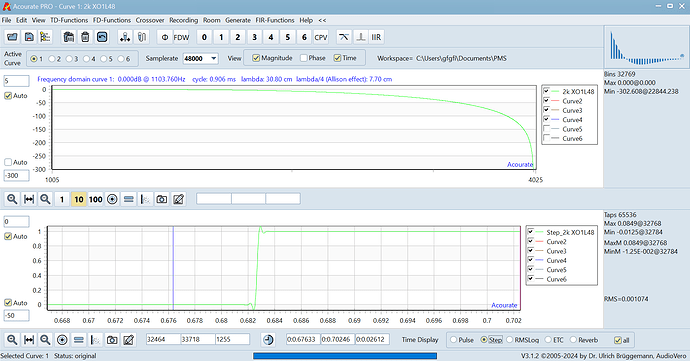Viewport: 690px width, 361px height.
Task: Click the trash can delete icon
Action: [x=85, y=37]
